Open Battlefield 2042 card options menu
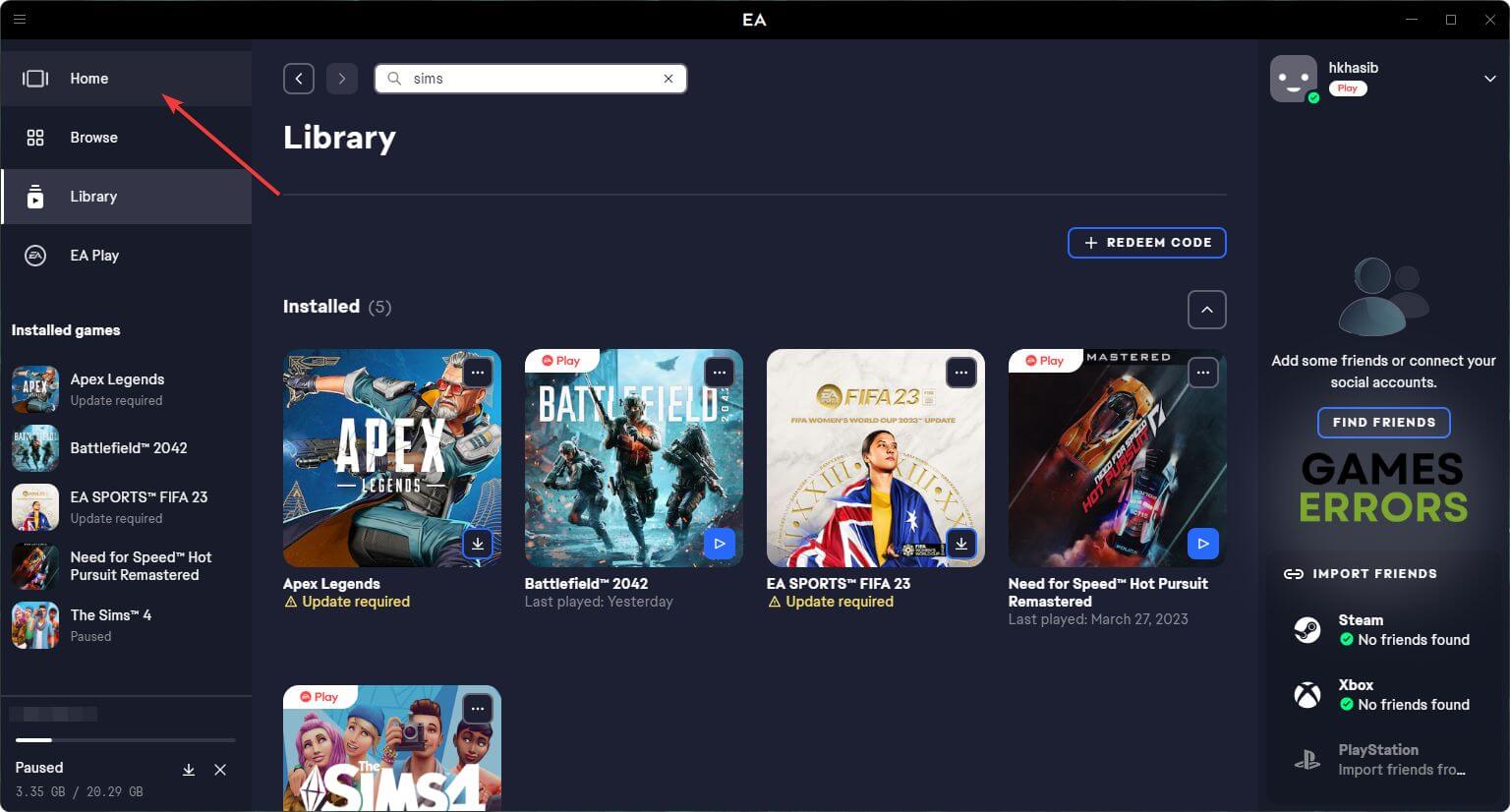 (x=720, y=373)
